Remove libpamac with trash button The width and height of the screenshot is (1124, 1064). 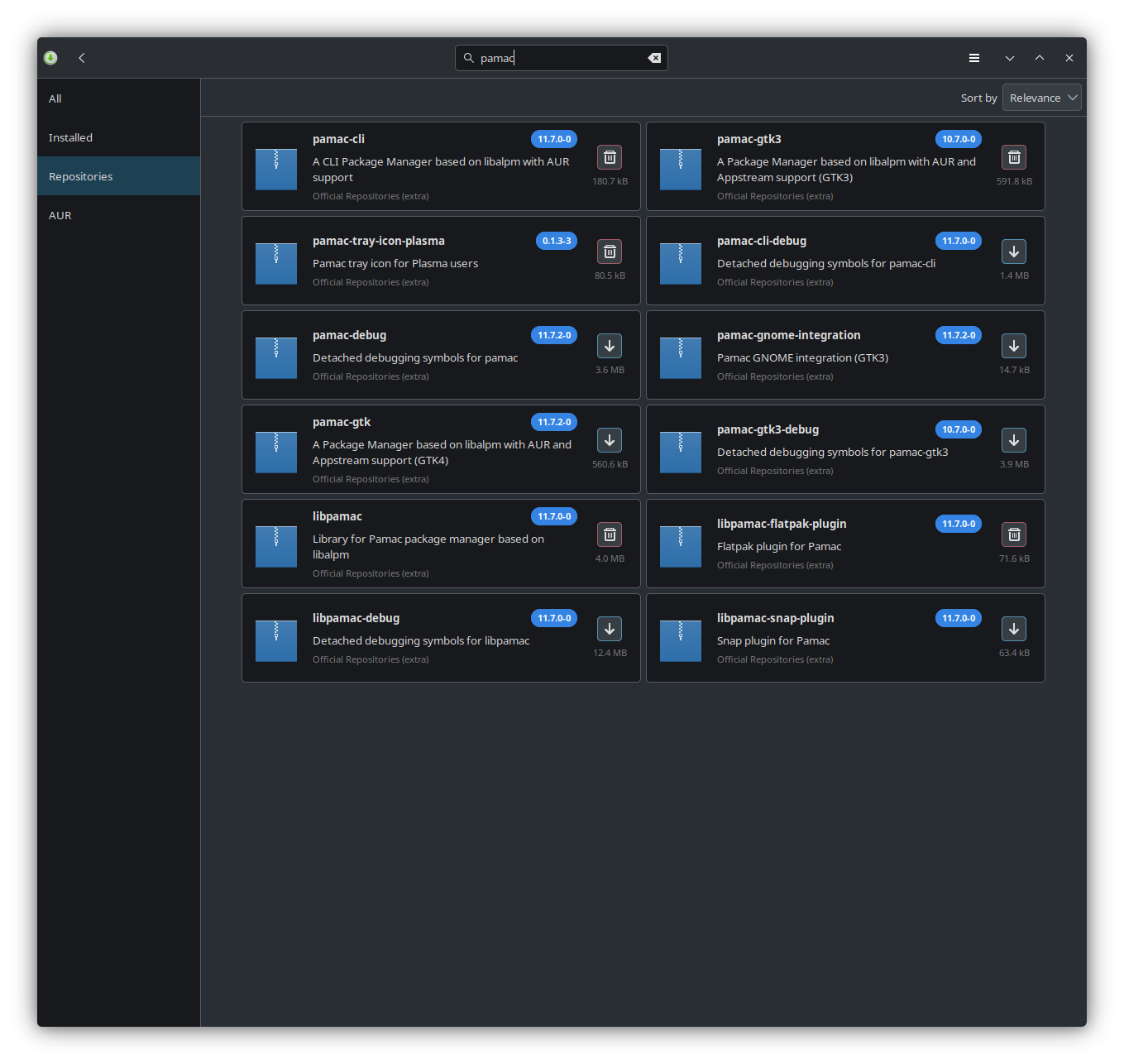pos(610,534)
